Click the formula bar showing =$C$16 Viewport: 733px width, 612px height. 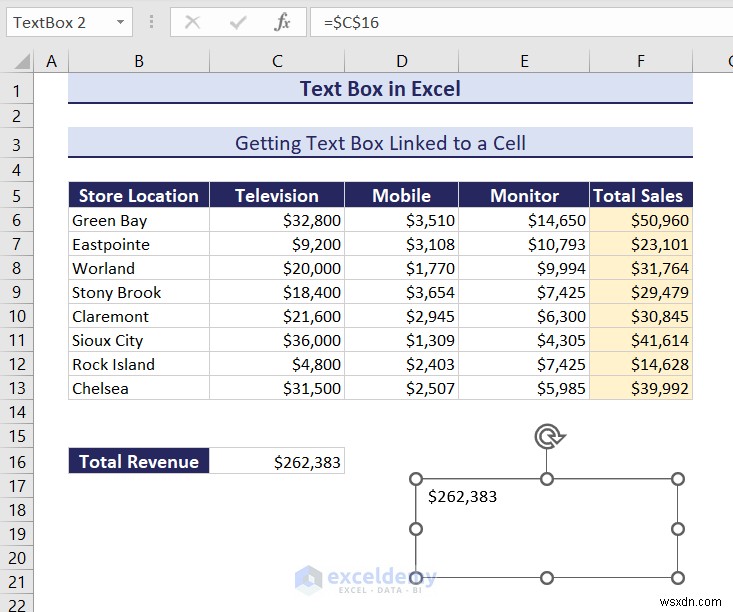[x=522, y=22]
